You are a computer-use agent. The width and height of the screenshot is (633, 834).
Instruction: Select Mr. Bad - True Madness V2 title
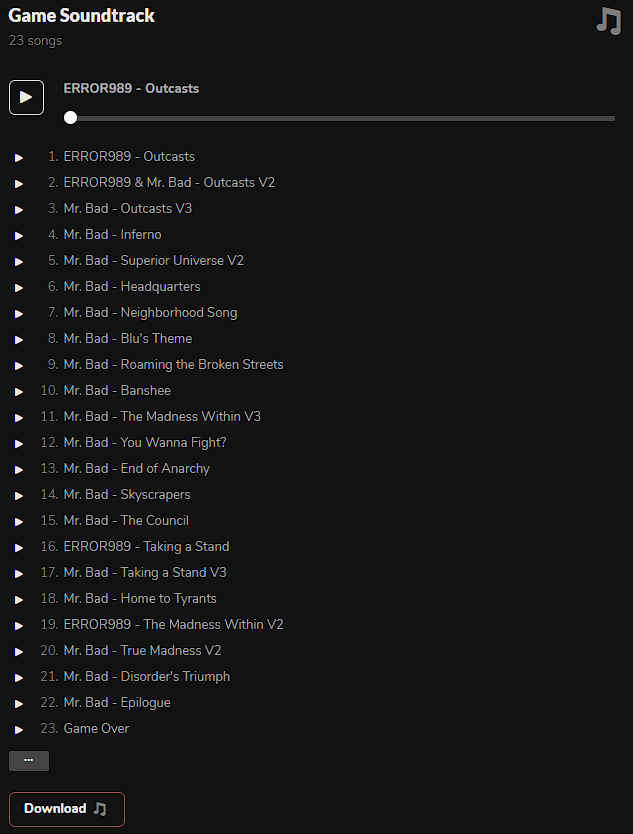pyautogui.click(x=143, y=650)
